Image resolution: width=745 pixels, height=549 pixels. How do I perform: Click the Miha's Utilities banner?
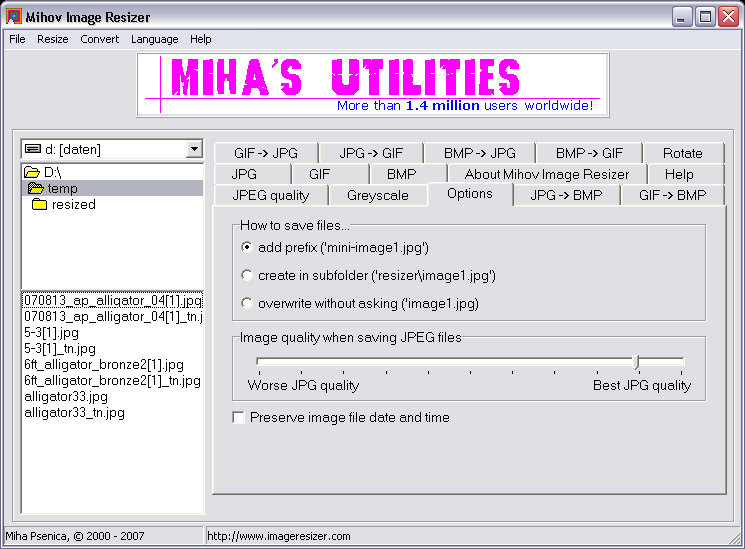372,85
